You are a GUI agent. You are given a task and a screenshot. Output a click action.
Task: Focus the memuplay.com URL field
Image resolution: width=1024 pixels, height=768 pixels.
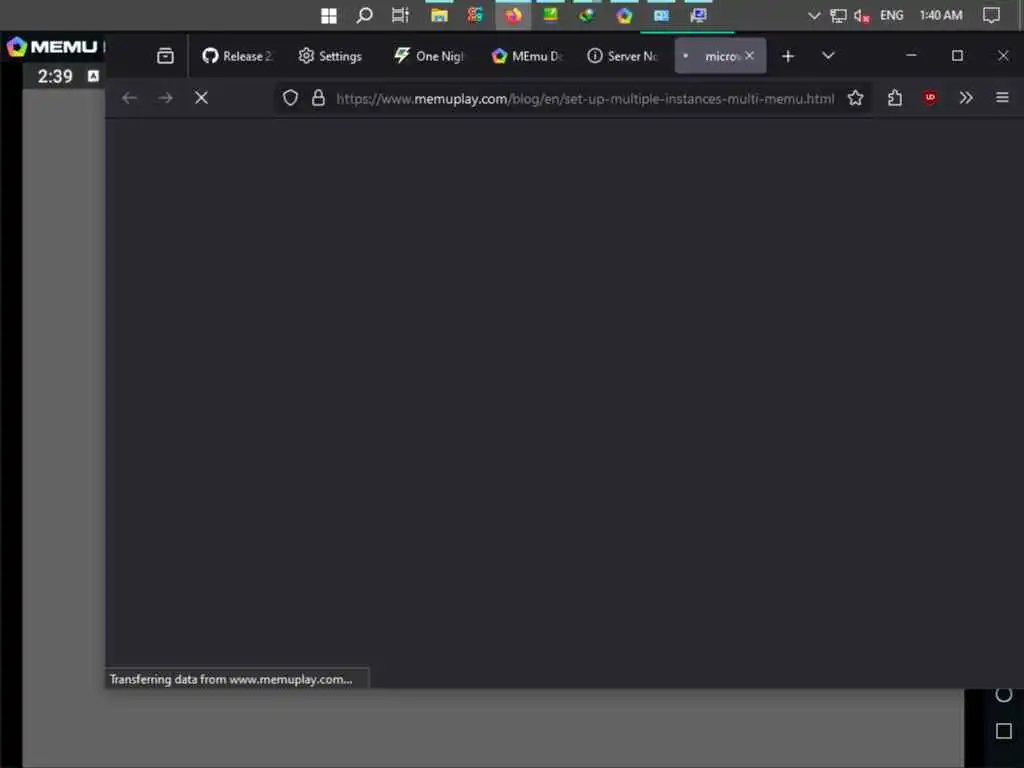[x=585, y=99]
